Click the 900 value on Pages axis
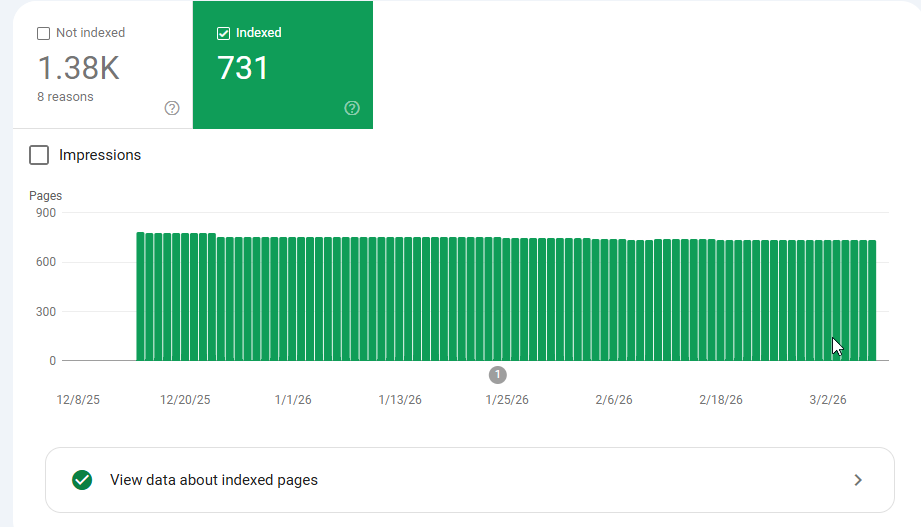This screenshot has height=527, width=921. point(46,213)
